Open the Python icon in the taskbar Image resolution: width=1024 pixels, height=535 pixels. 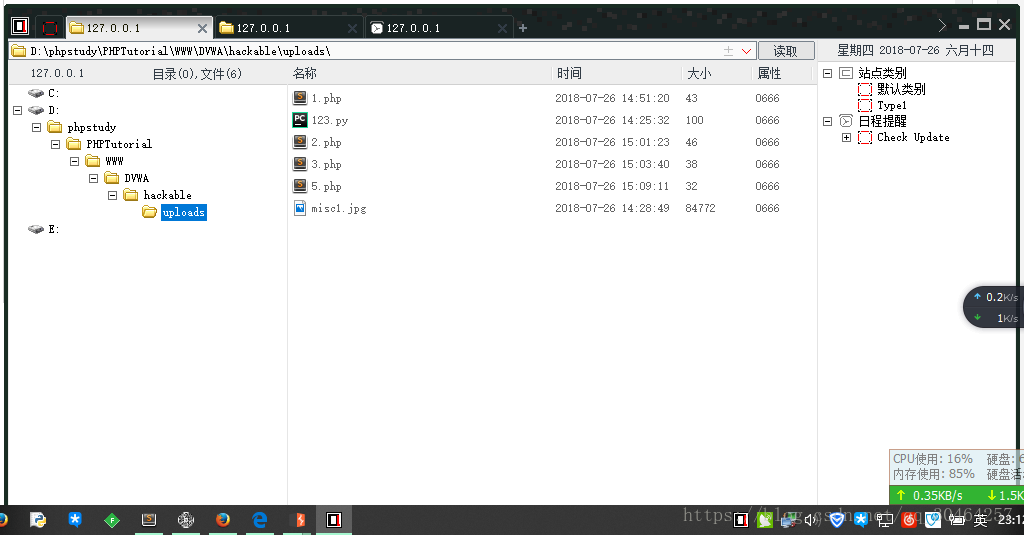pos(39,520)
